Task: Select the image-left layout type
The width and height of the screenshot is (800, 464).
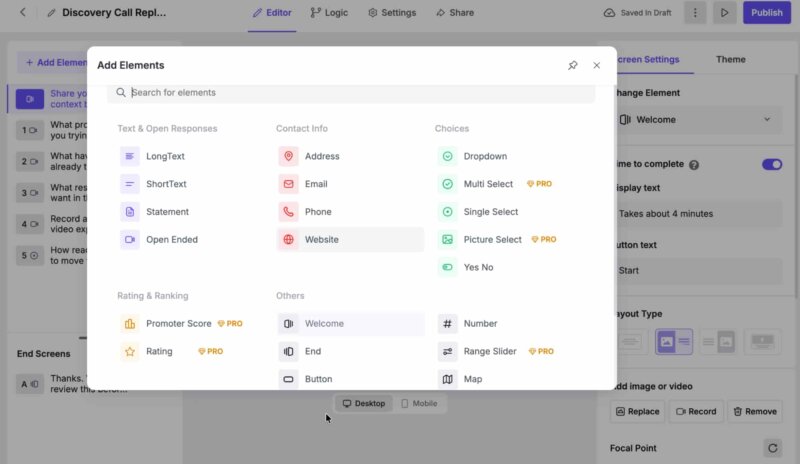Action: [x=674, y=341]
